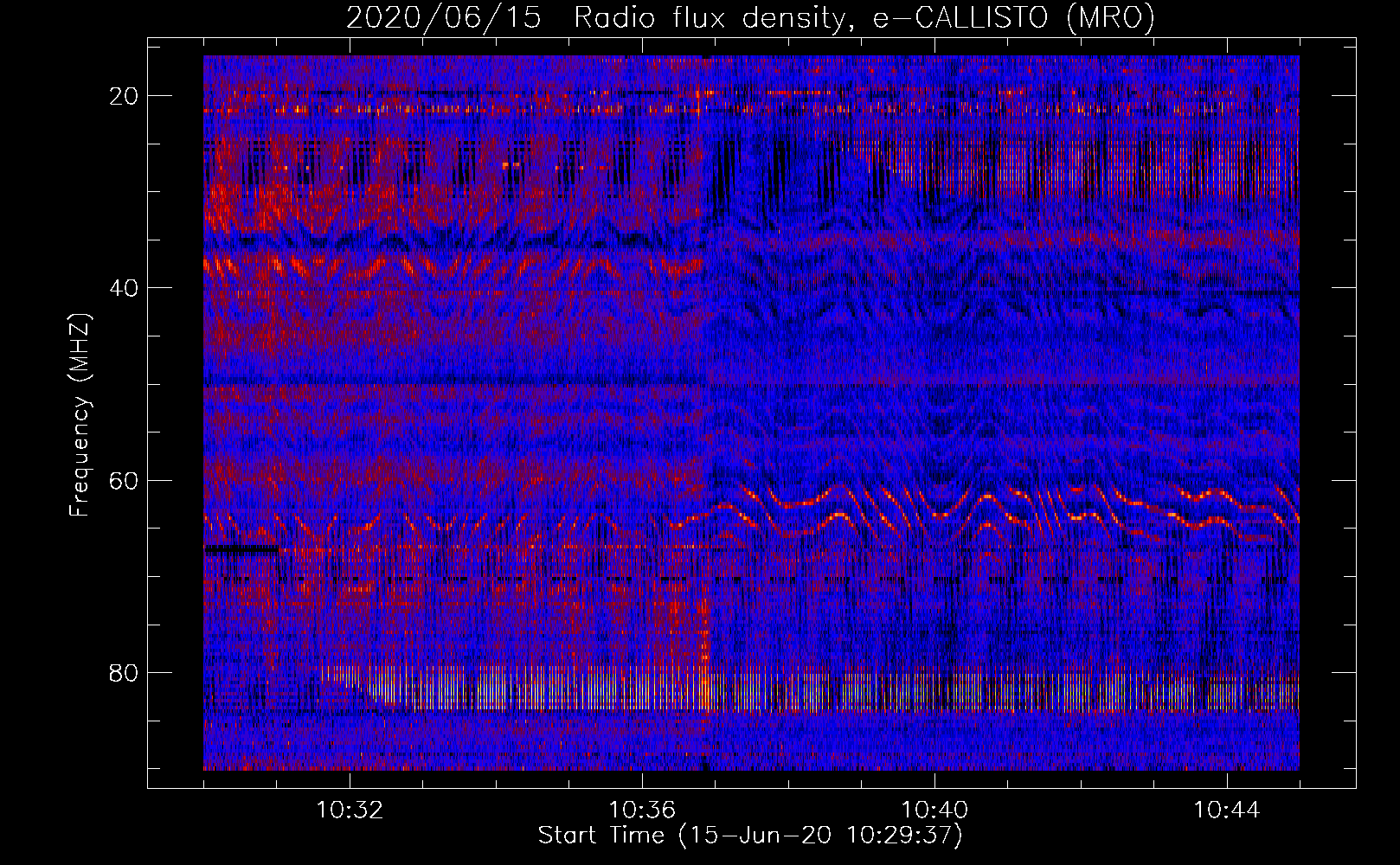Click the time tick label "10:40"

[934, 811]
